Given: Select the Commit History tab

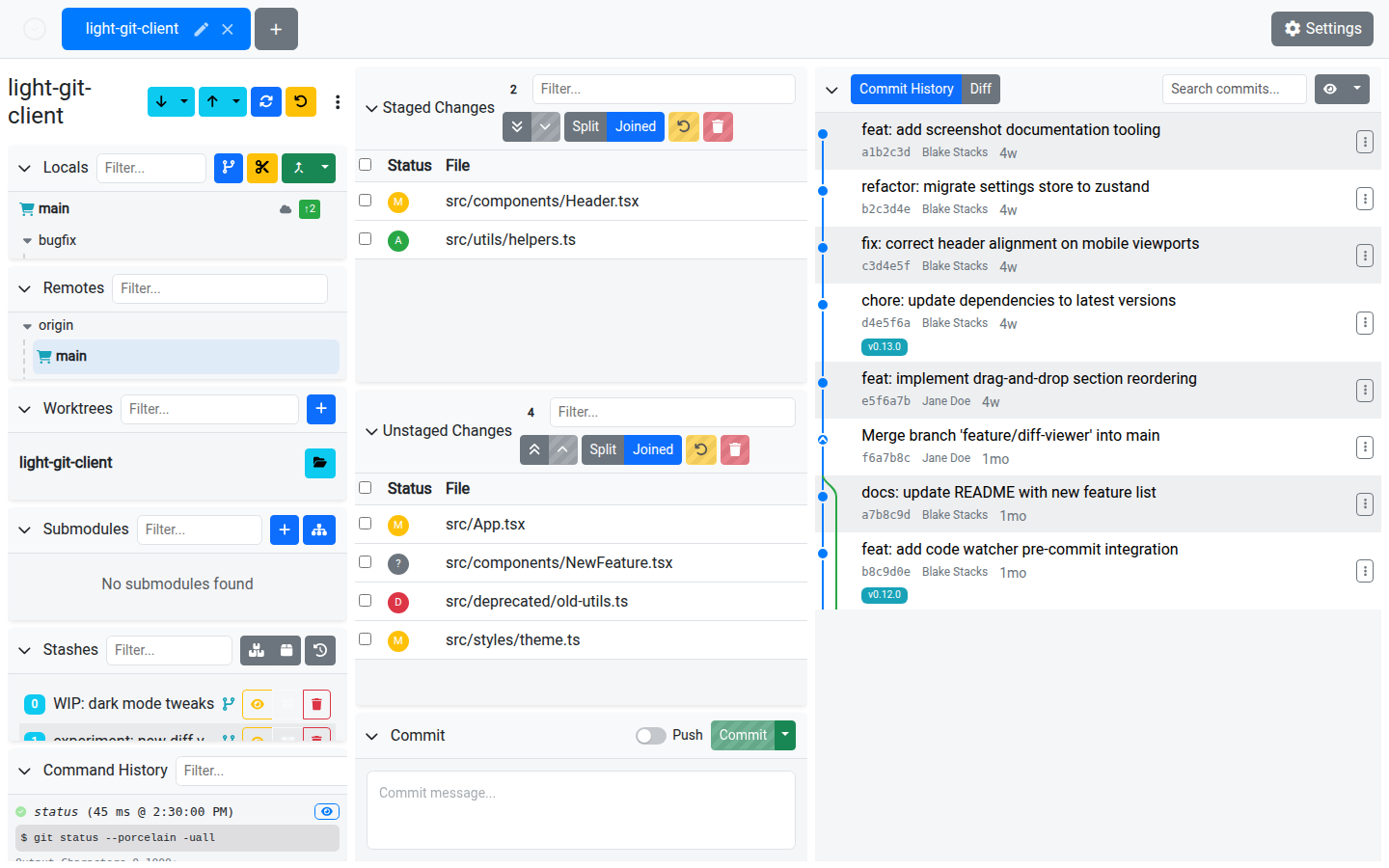Looking at the screenshot, I should pyautogui.click(x=906, y=89).
